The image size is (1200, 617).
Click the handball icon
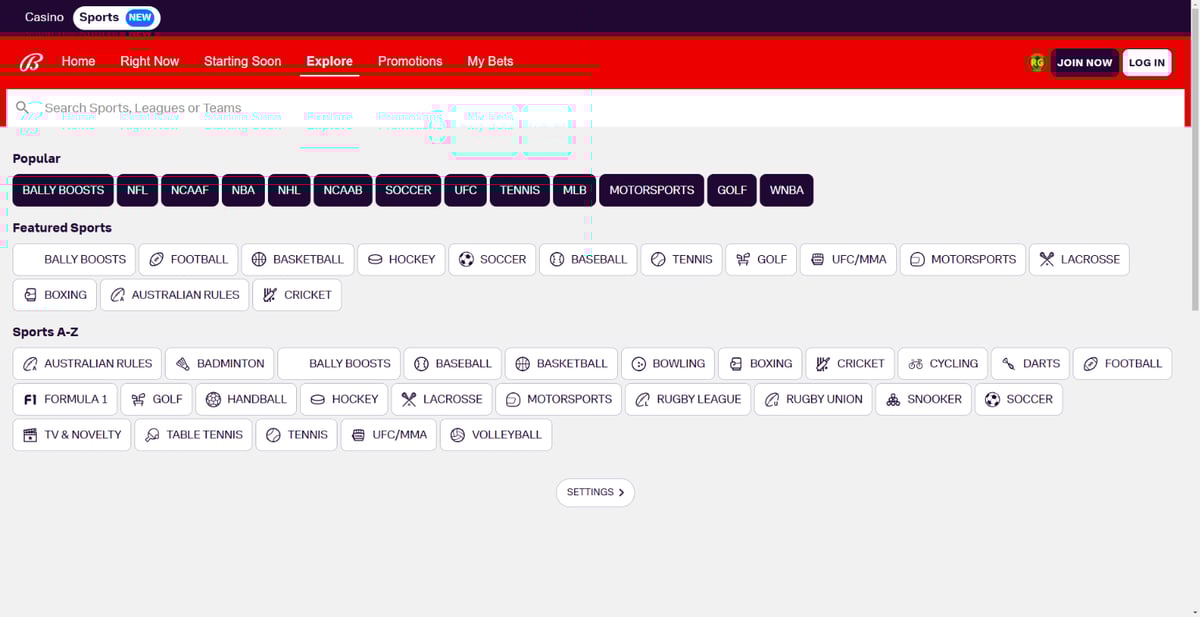(x=213, y=400)
